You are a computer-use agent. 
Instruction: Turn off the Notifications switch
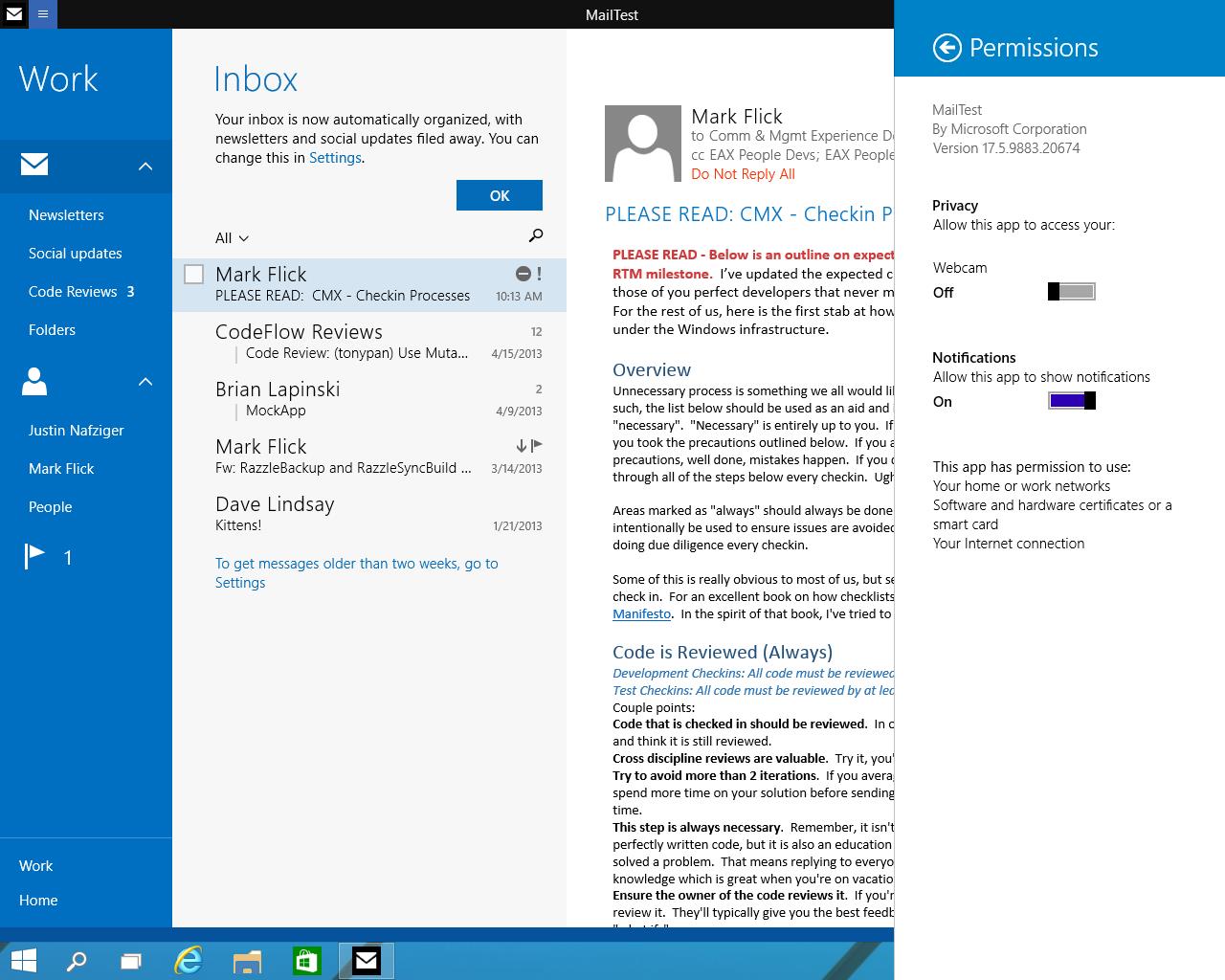click(1072, 401)
